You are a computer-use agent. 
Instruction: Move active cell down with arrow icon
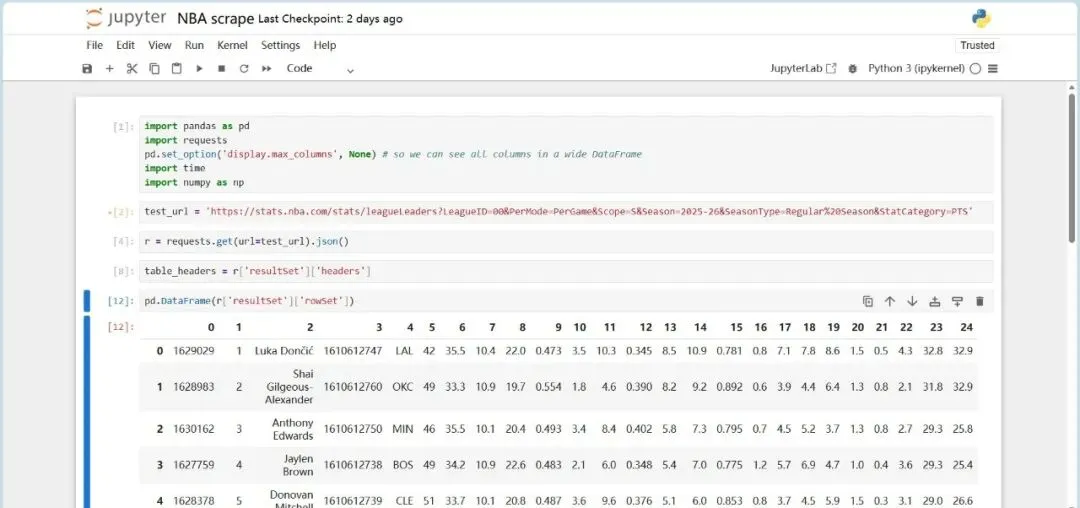pyautogui.click(x=912, y=301)
